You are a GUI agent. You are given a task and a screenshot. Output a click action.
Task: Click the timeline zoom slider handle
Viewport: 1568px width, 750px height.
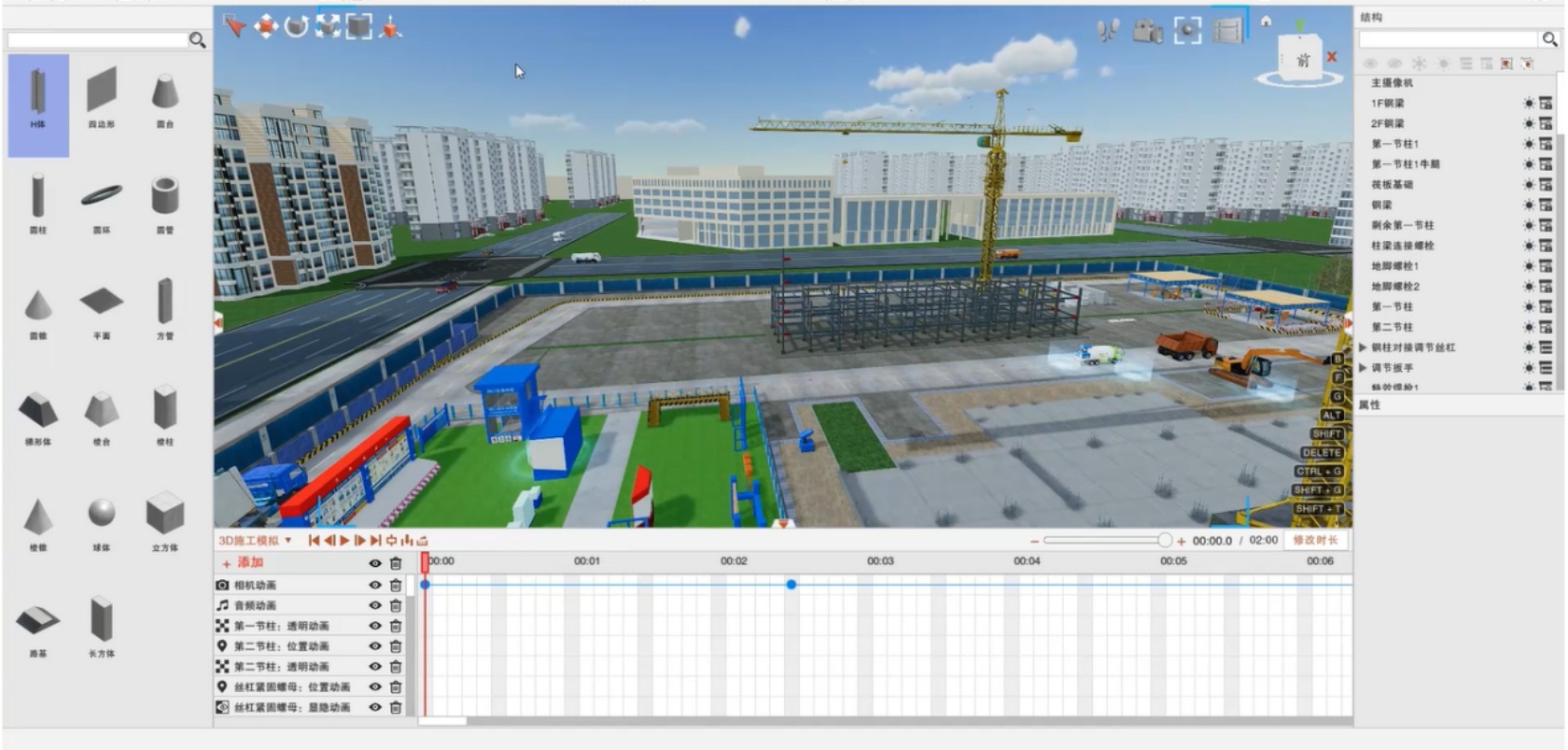(x=1164, y=540)
